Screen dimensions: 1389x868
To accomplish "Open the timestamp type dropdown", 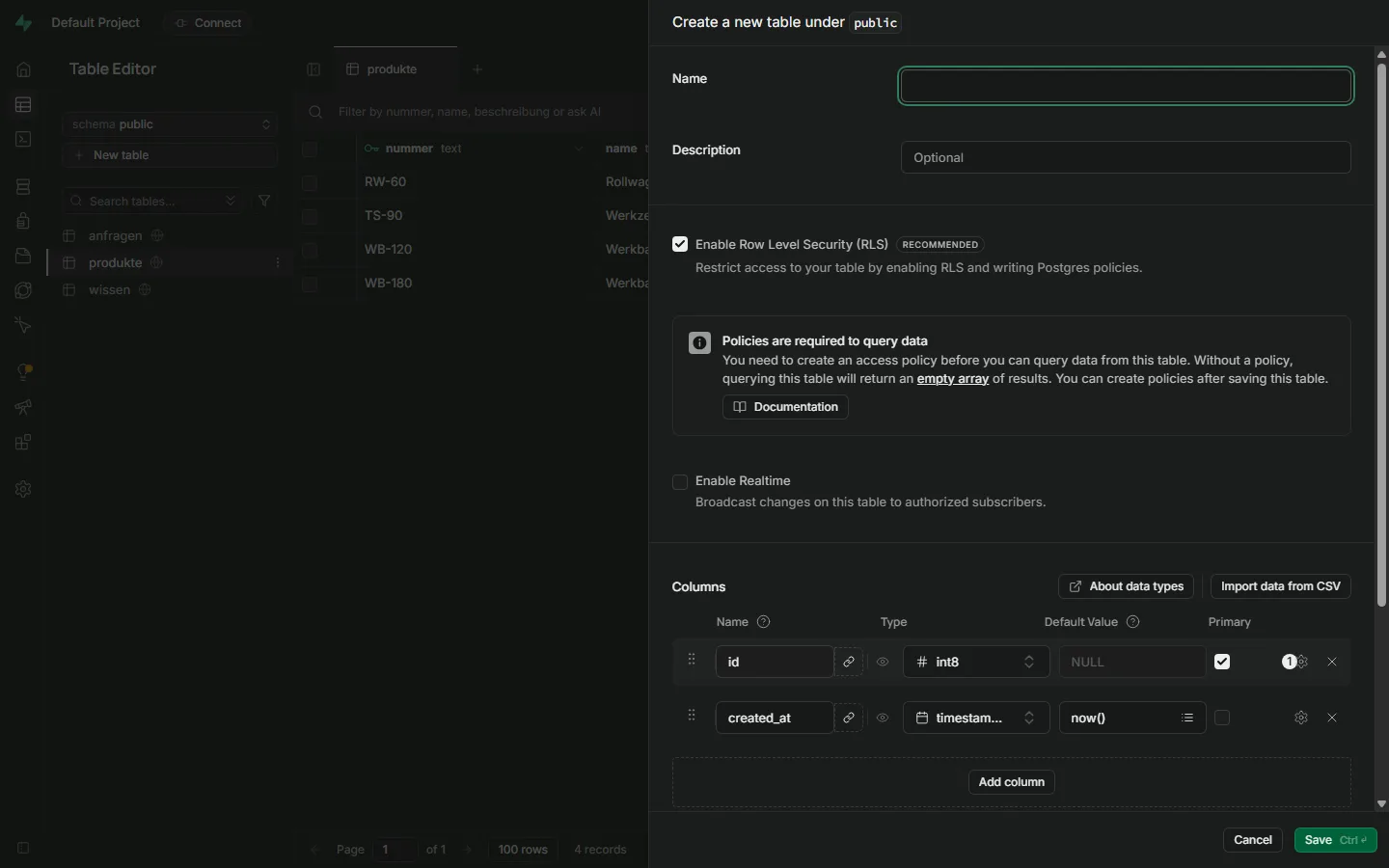I will click(x=976, y=718).
